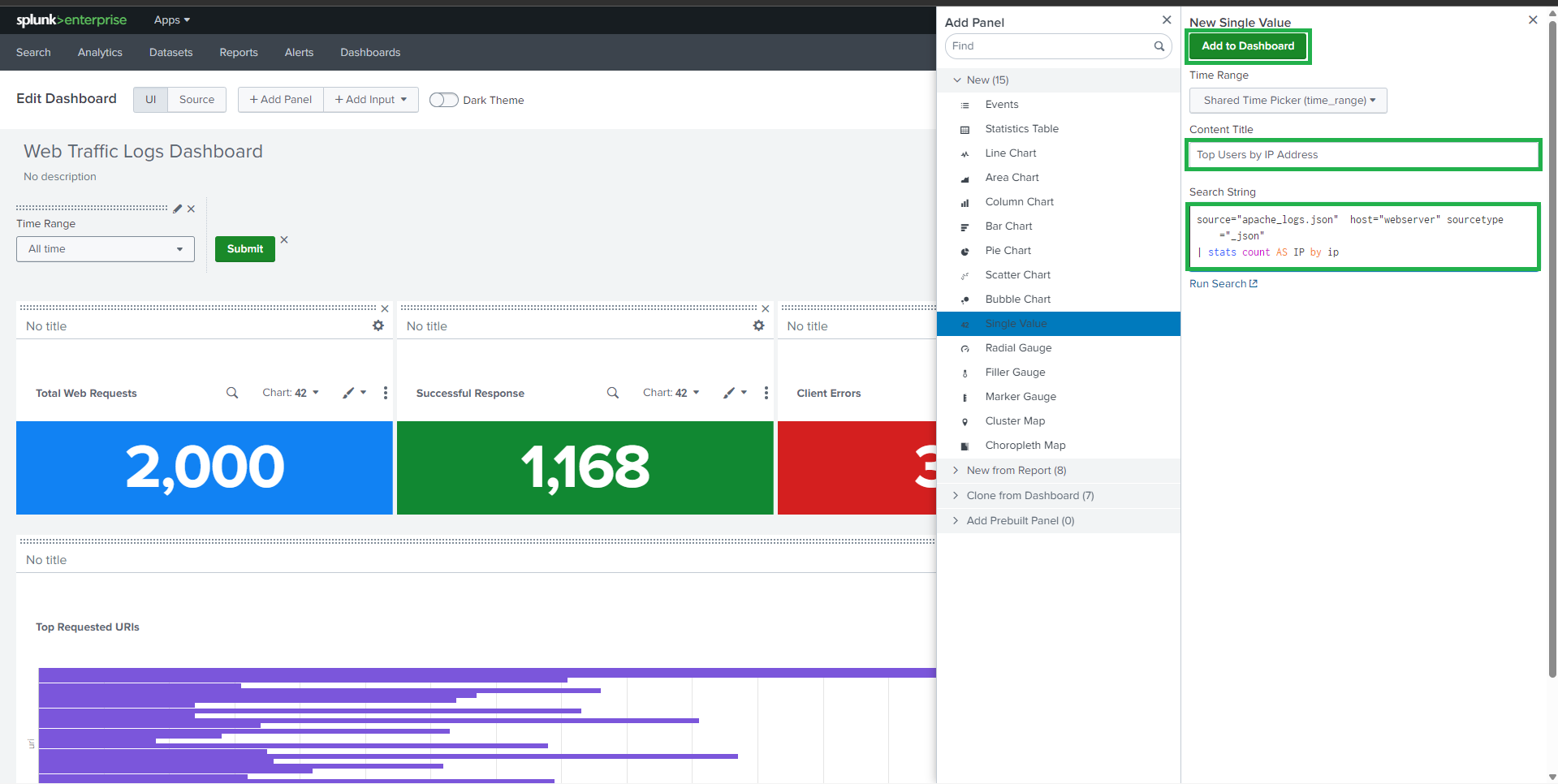
Task: Open the Run Search link
Action: [1224, 284]
